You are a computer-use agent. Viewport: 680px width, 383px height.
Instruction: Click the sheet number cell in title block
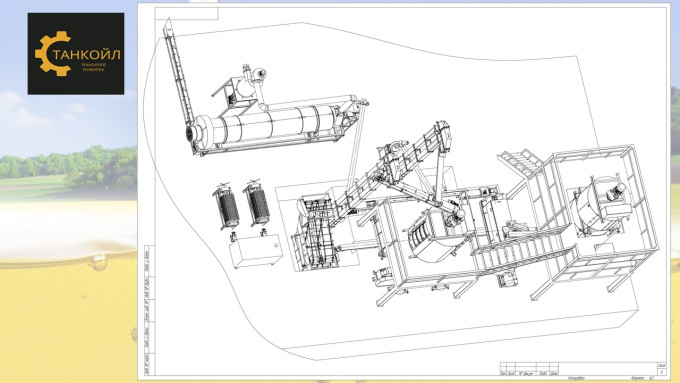pos(662,372)
